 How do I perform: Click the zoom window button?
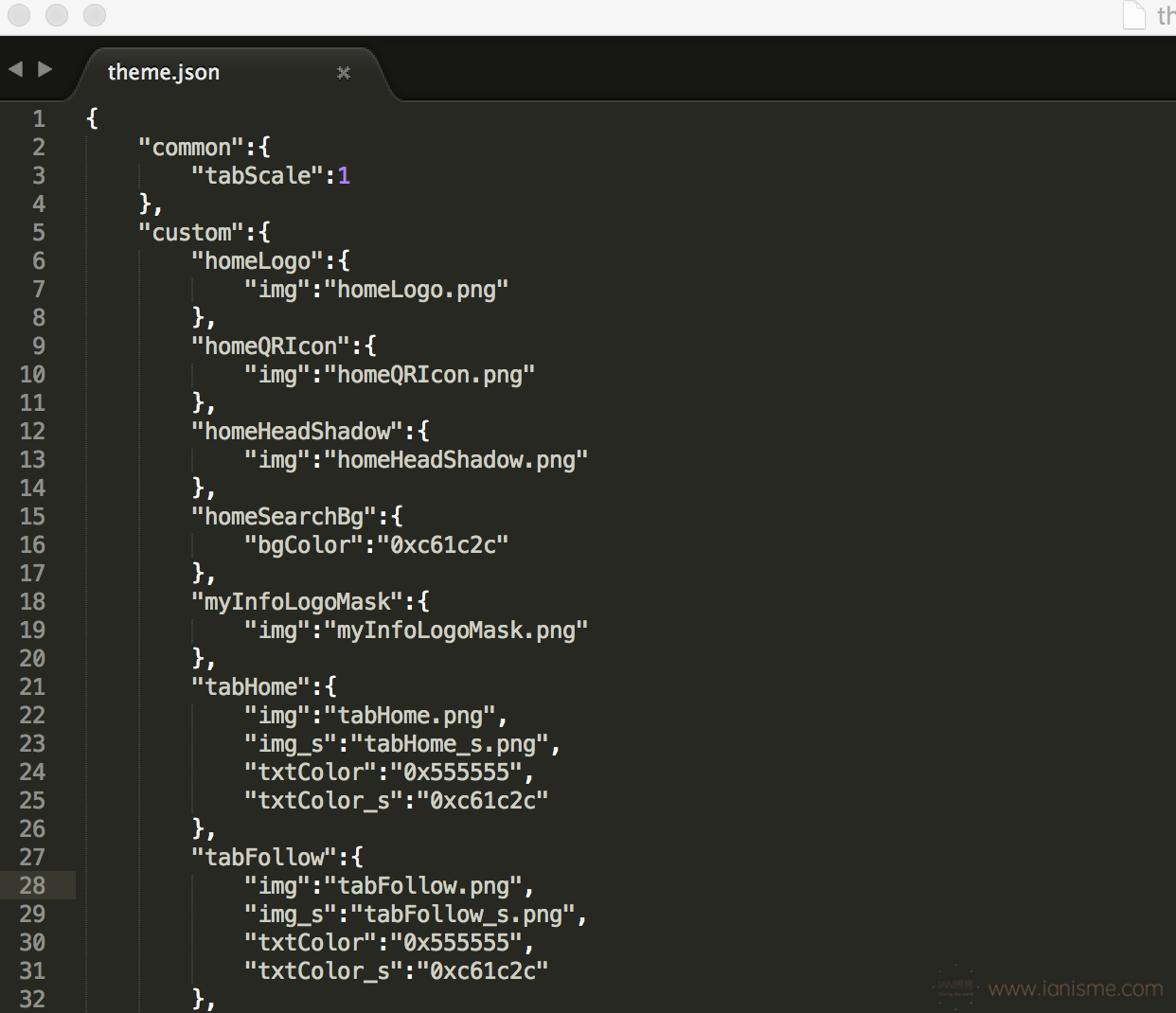point(95,15)
